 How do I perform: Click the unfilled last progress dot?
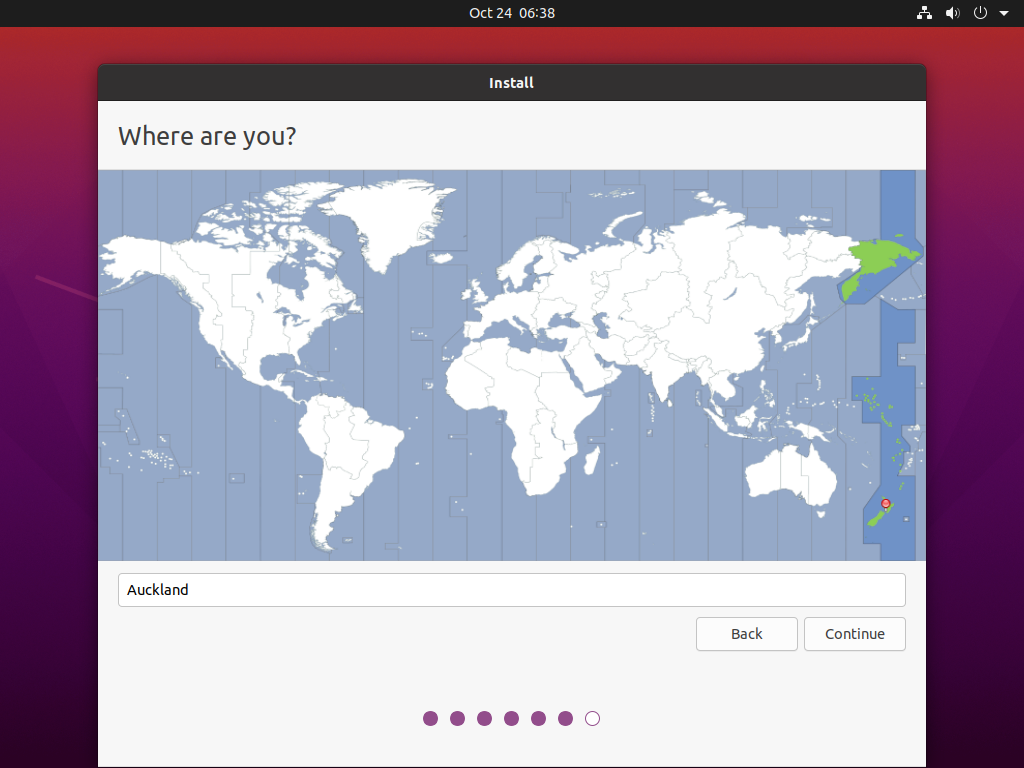(x=592, y=718)
